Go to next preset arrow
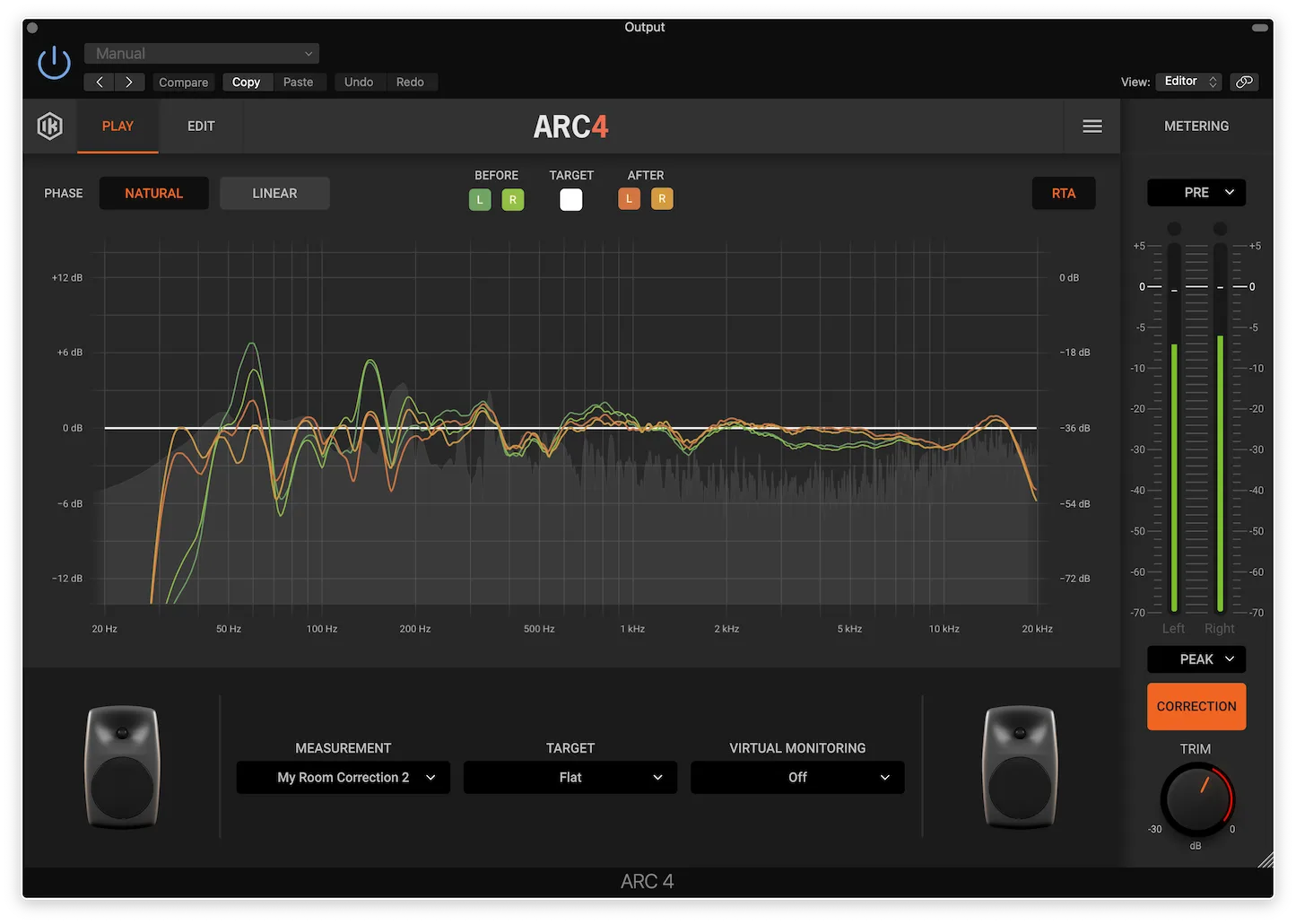Screen dimensions: 1296x924 click(x=129, y=82)
